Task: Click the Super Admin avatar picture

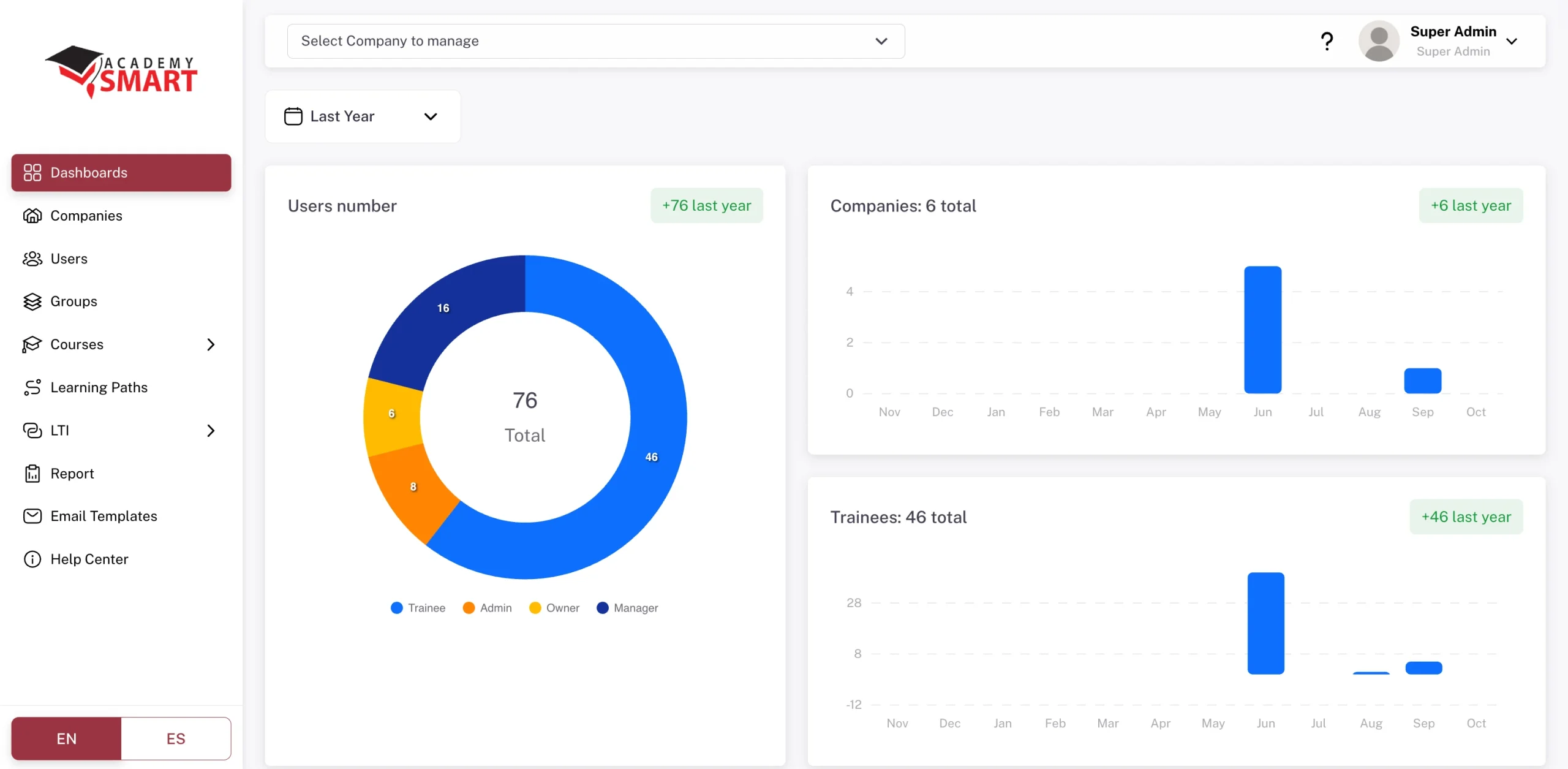Action: point(1379,41)
